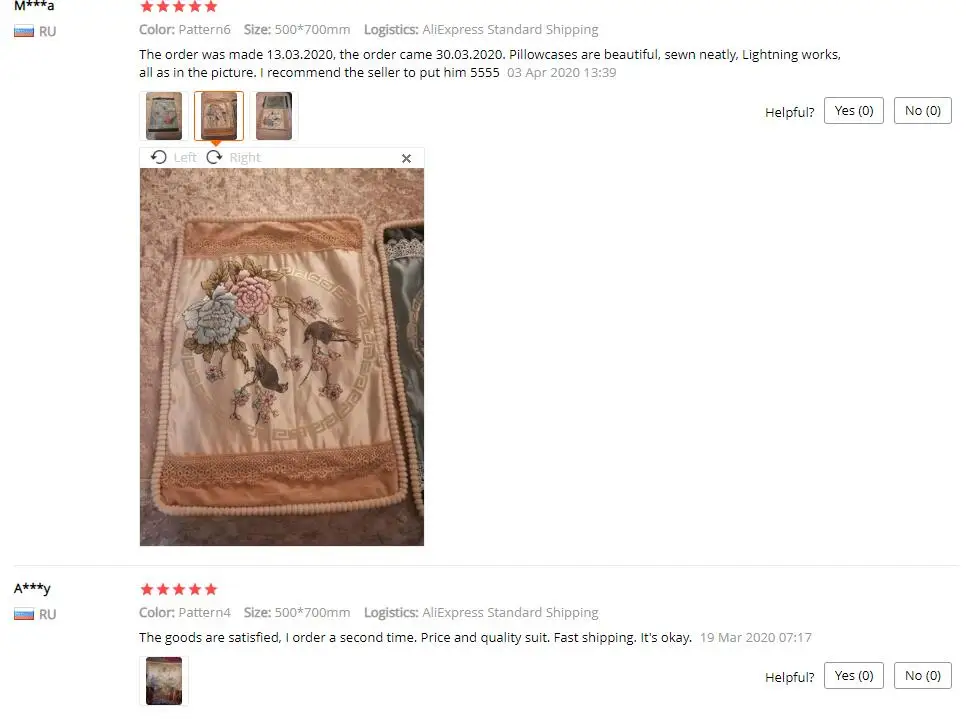Click reviewer name M***a
Screen dimensions: 966x719
(34, 6)
